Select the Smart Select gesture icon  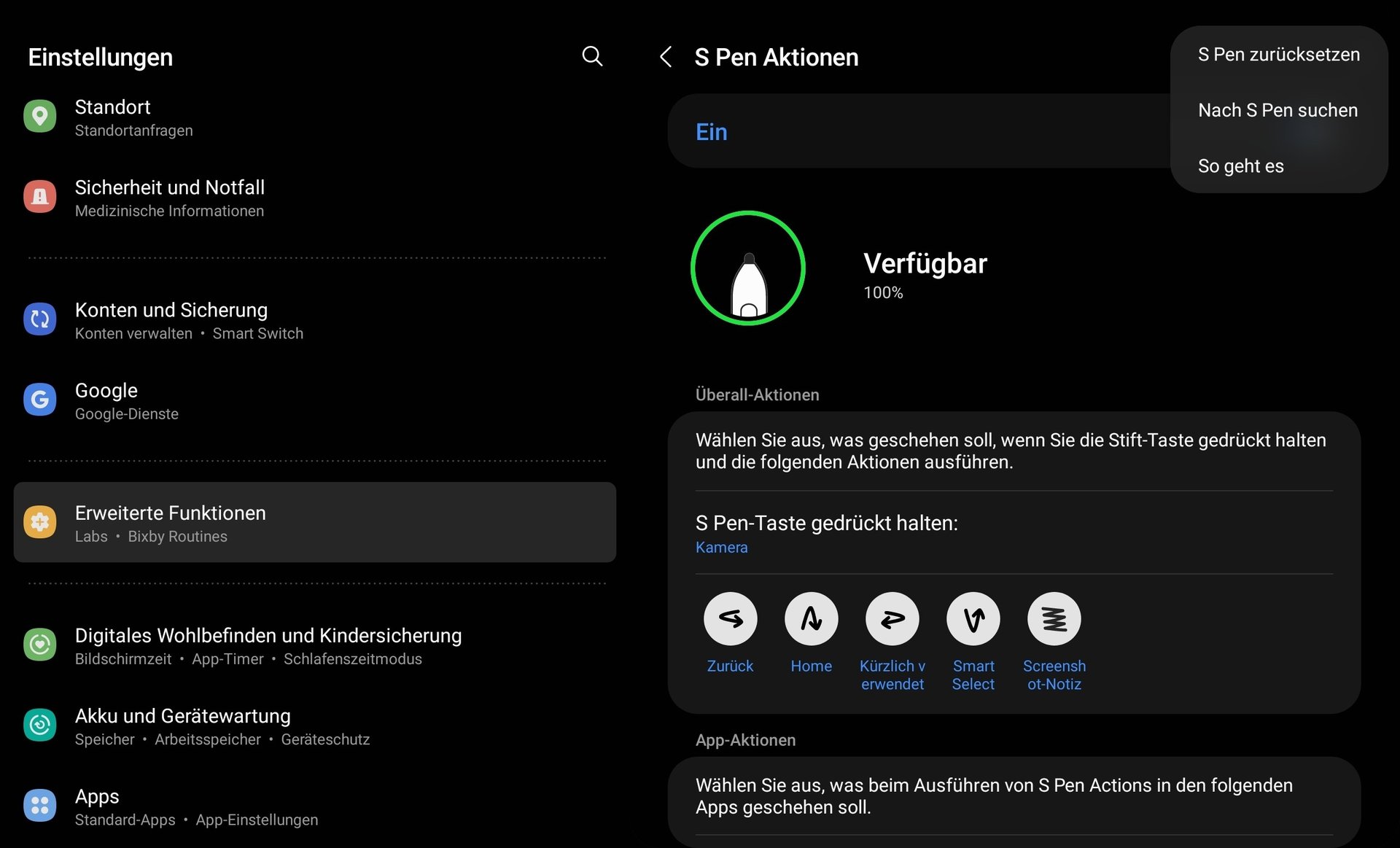coord(973,618)
